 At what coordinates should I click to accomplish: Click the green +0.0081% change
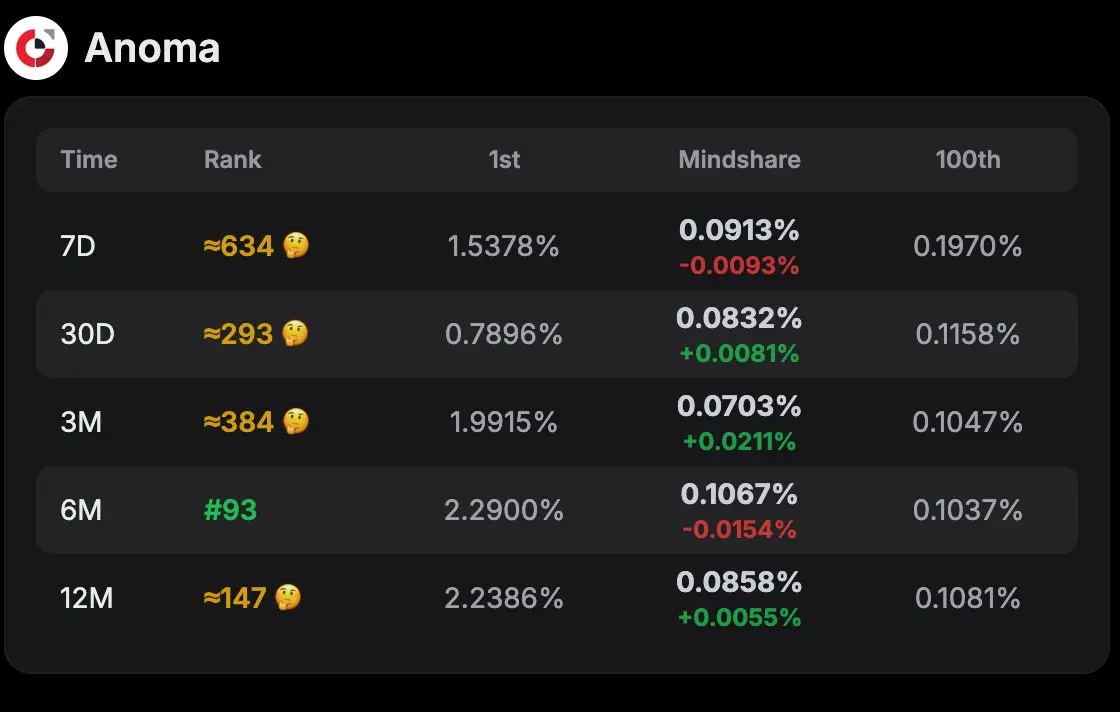[739, 354]
